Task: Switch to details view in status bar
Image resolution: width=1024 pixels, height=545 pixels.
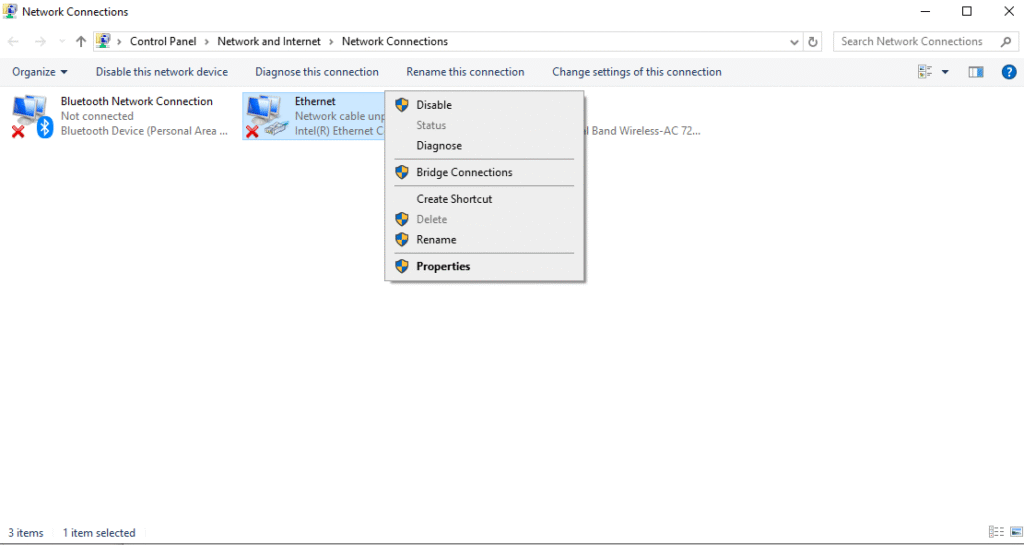Action: coord(995,532)
